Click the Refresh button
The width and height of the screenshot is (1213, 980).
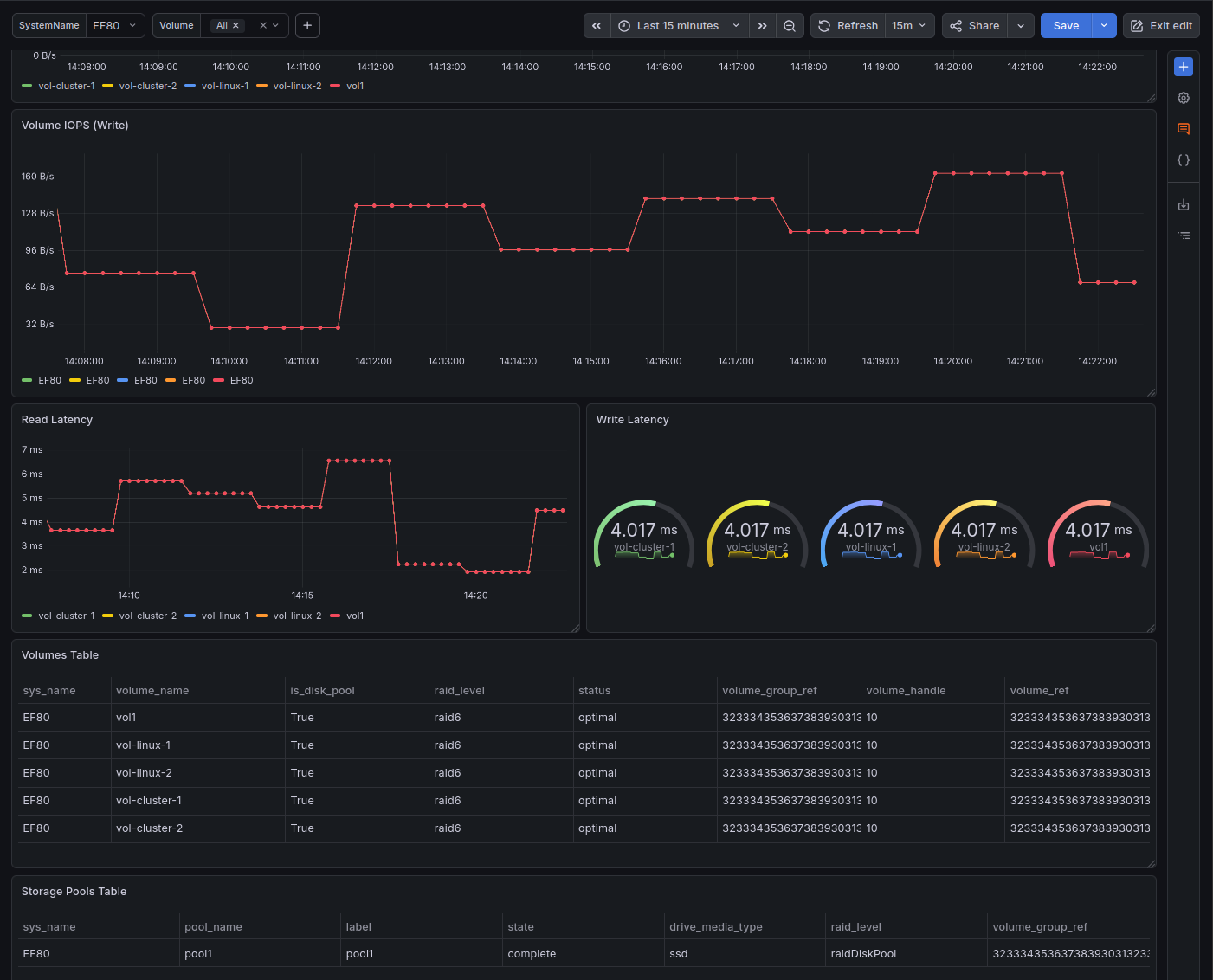point(848,26)
